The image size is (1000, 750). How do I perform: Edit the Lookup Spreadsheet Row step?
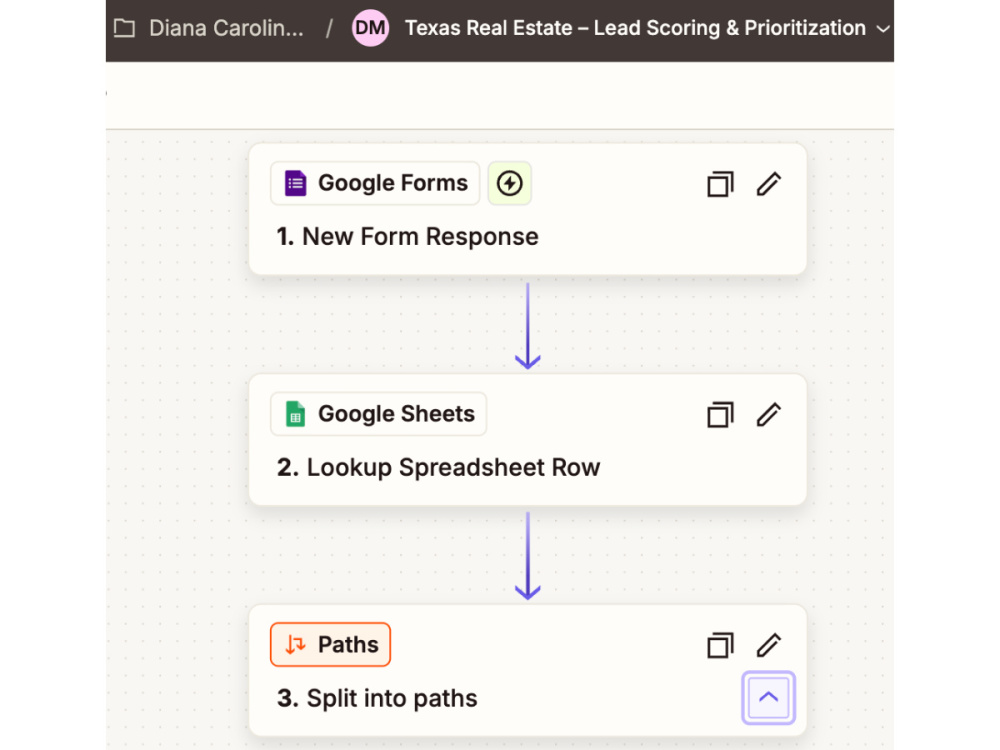tap(768, 415)
